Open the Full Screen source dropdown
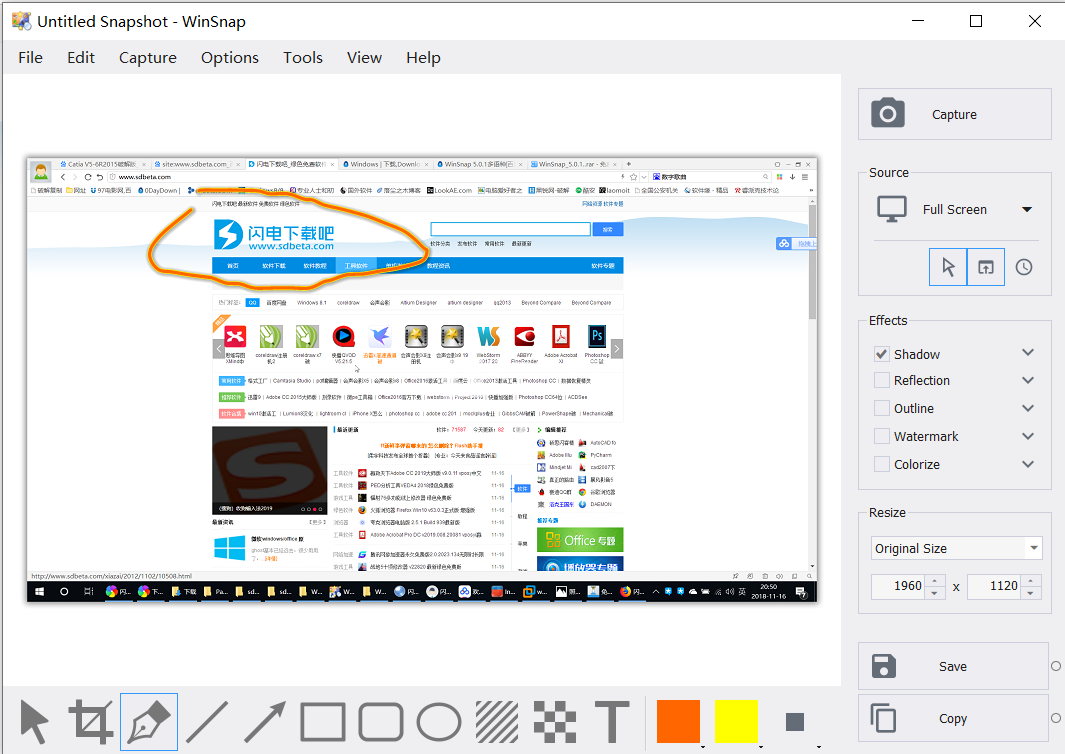This screenshot has height=754, width=1065. pyautogui.click(x=1027, y=209)
